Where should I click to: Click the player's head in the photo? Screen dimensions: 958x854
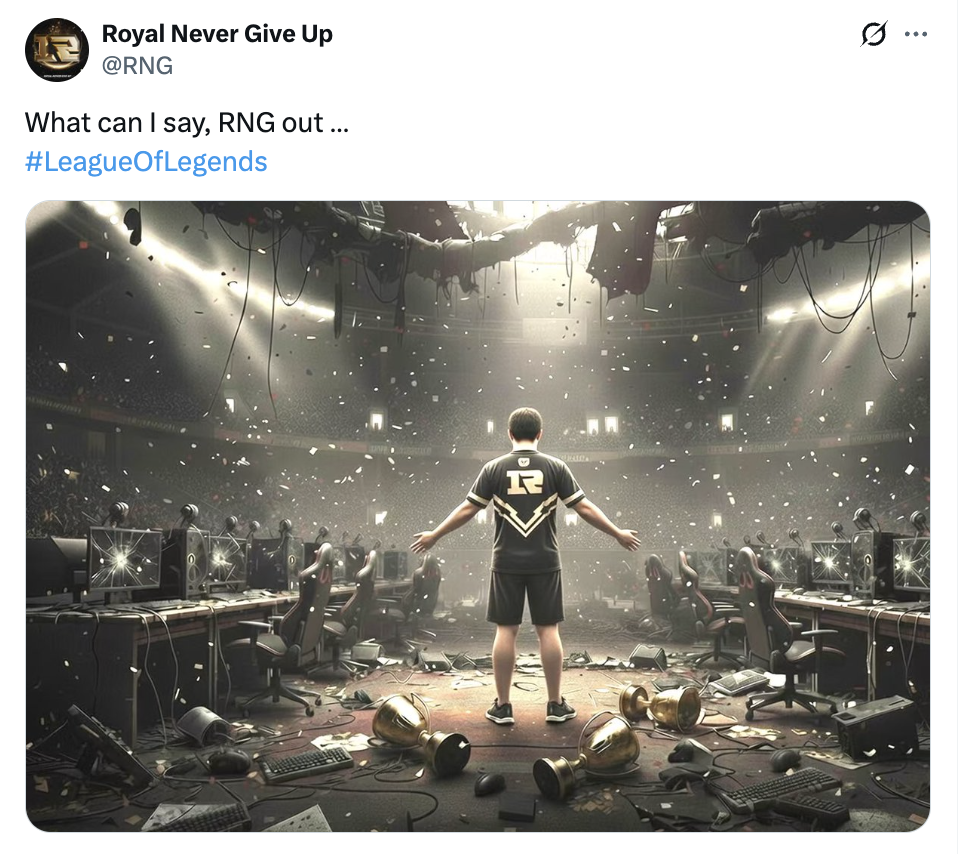(524, 429)
